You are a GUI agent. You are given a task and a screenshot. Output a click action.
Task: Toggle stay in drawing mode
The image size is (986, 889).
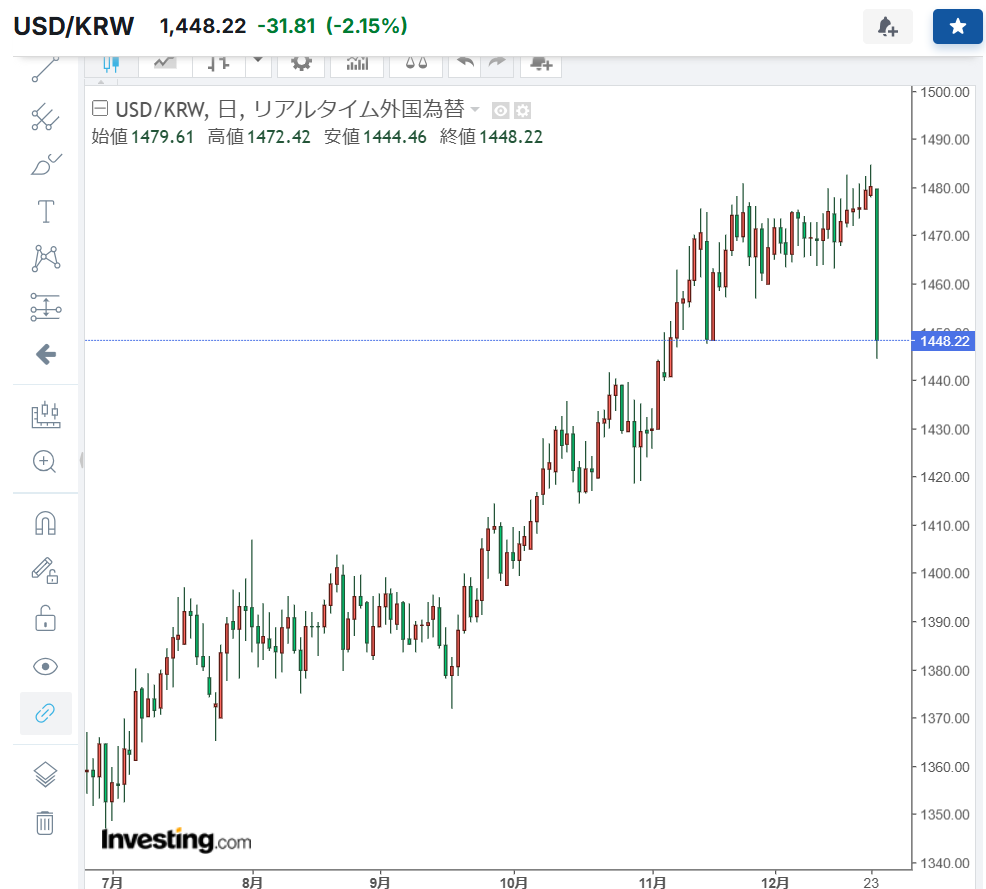pyautogui.click(x=45, y=571)
